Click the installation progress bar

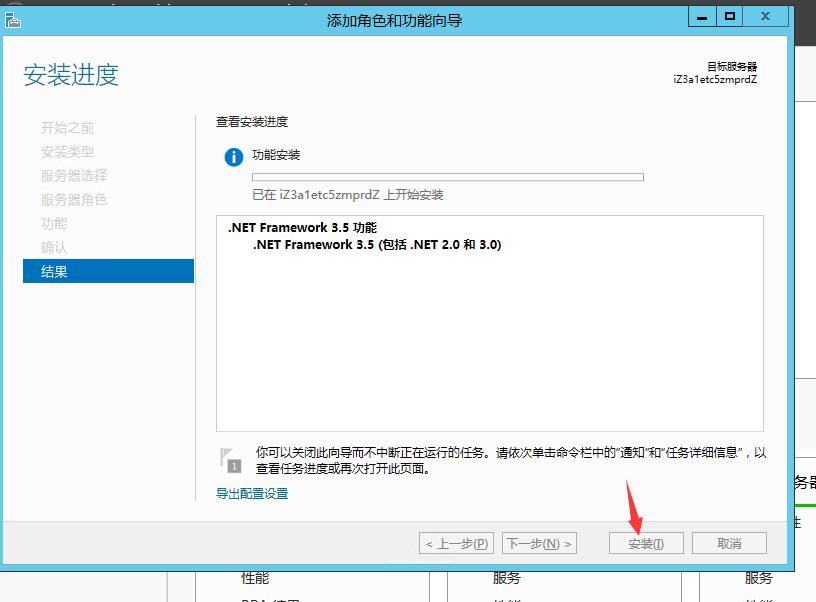coord(448,177)
